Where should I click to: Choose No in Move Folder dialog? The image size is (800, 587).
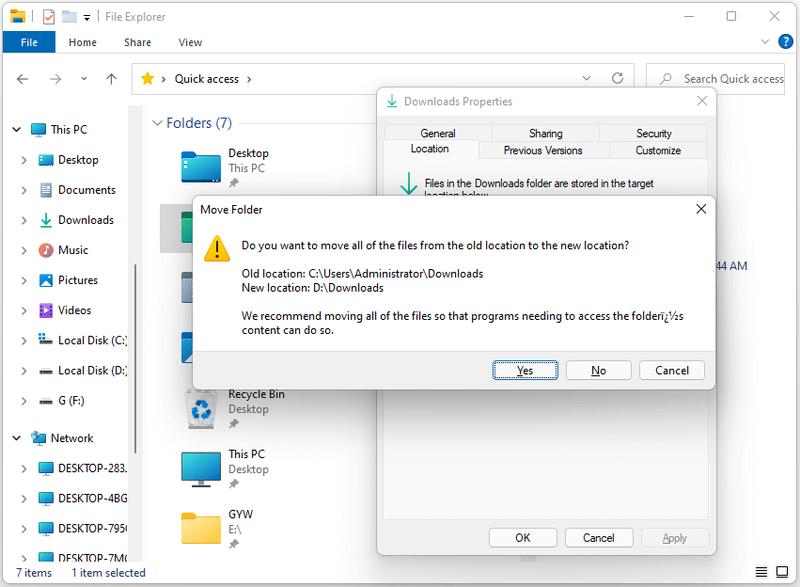point(598,370)
